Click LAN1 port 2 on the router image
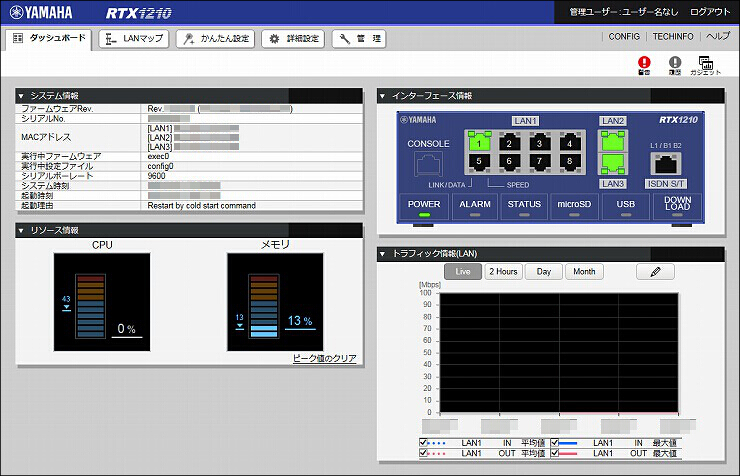Screen dimensions: 740x476 [509, 142]
